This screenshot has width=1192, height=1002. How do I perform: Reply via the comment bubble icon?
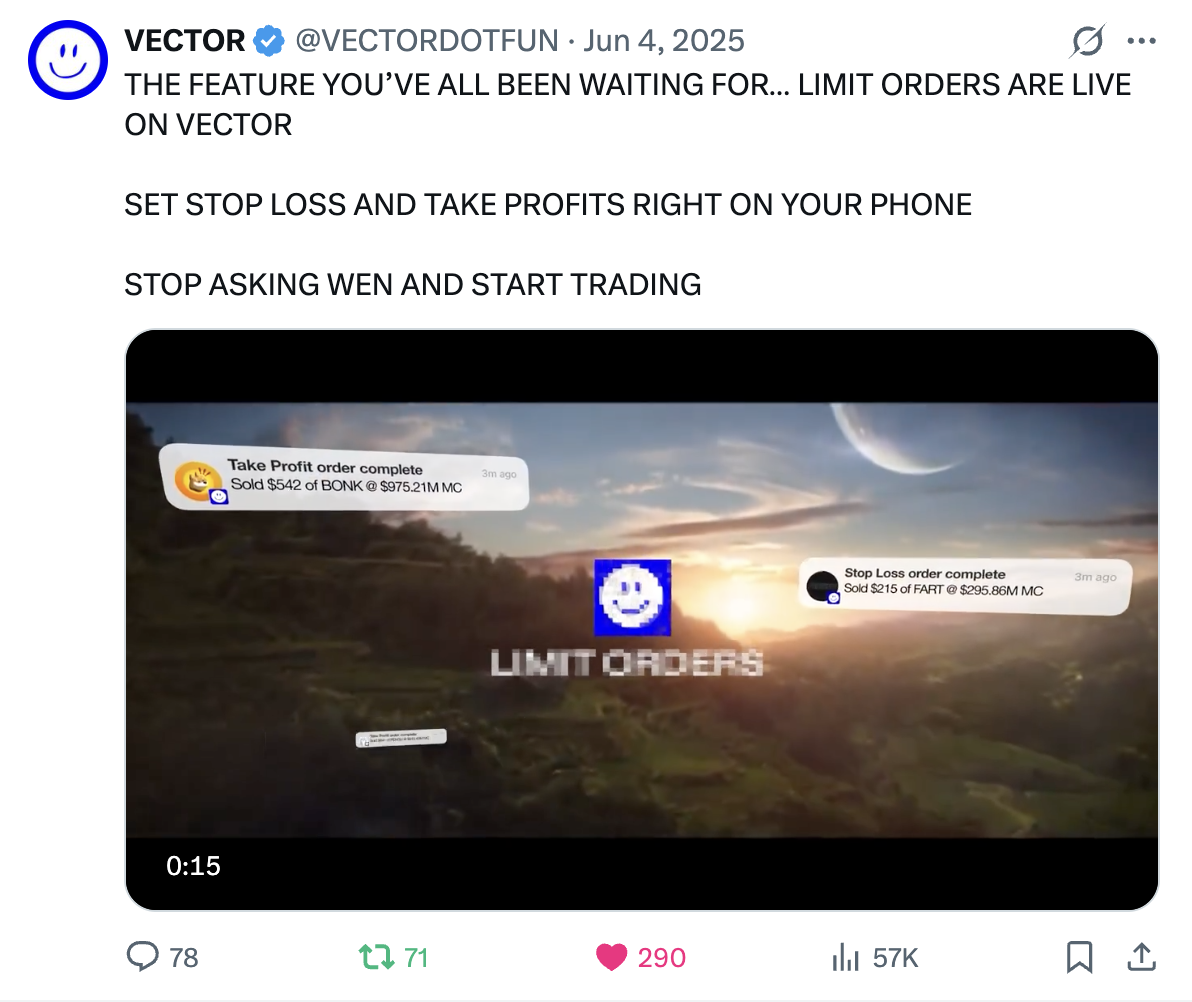(x=142, y=956)
